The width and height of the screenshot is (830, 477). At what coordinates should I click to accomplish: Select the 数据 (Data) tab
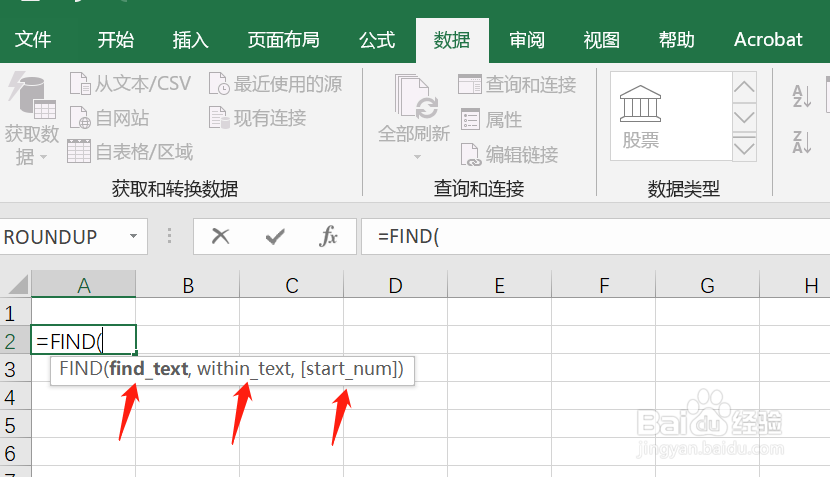coord(452,40)
